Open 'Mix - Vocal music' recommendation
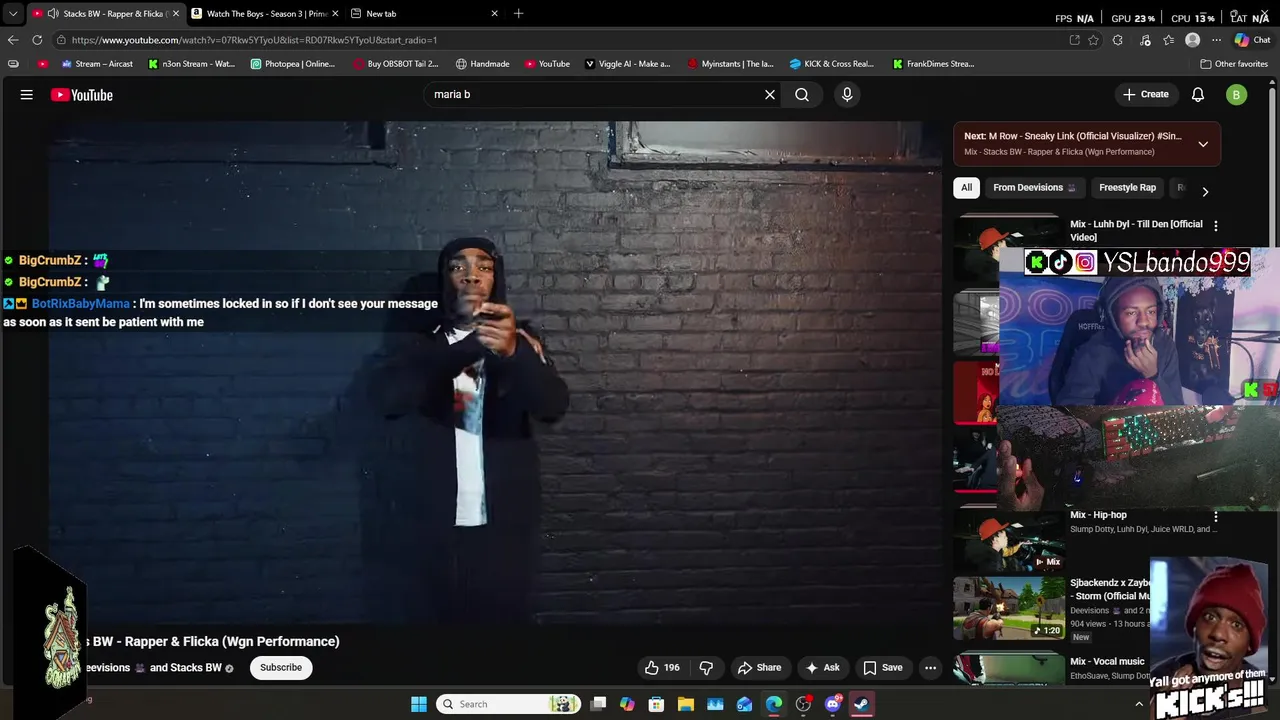Screen dimensions: 1280x720 click(1107, 662)
